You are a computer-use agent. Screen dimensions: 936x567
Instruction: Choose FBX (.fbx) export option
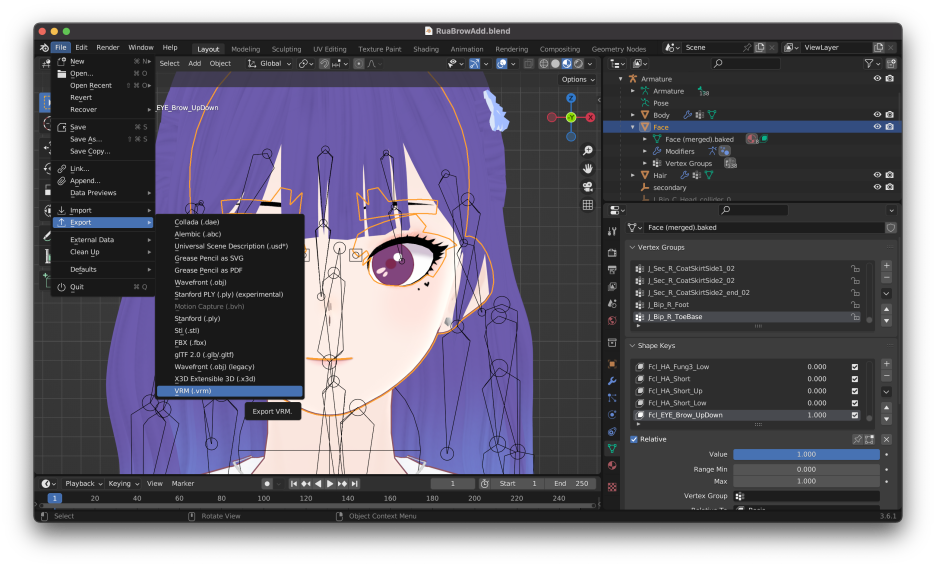[230, 343]
